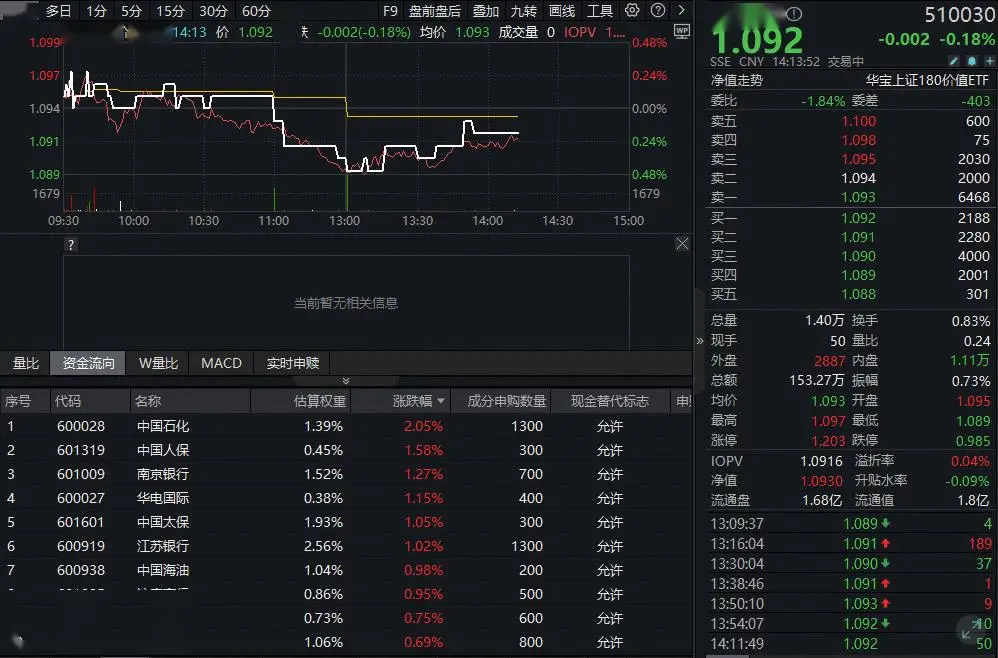
Task: Expand the double-chevron below indicator tabs
Action: click(346, 381)
